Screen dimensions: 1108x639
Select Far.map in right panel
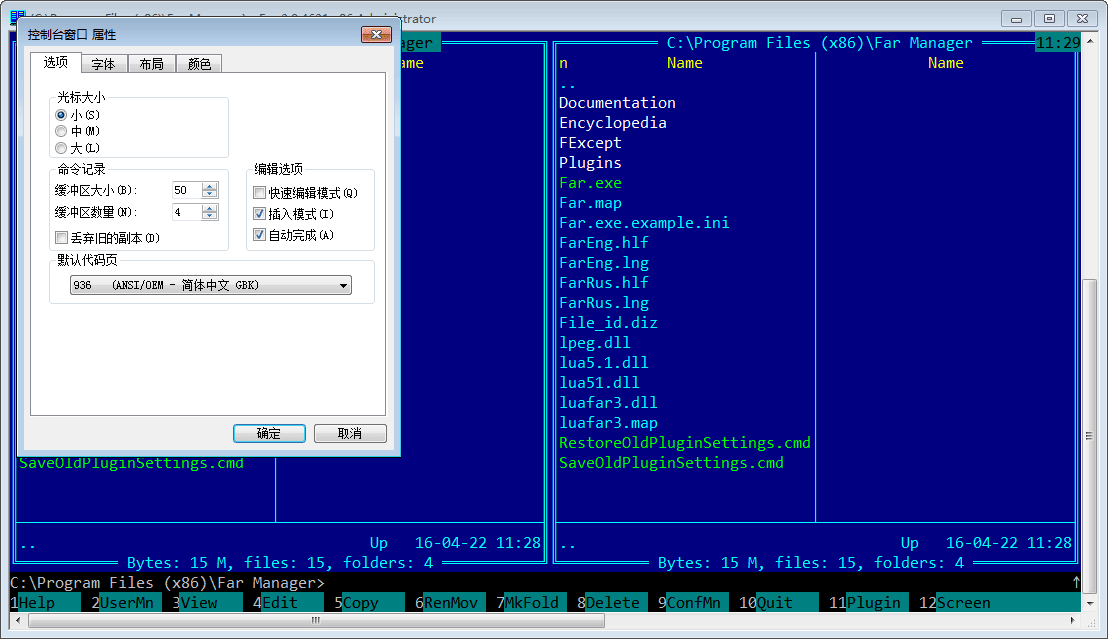coord(590,203)
